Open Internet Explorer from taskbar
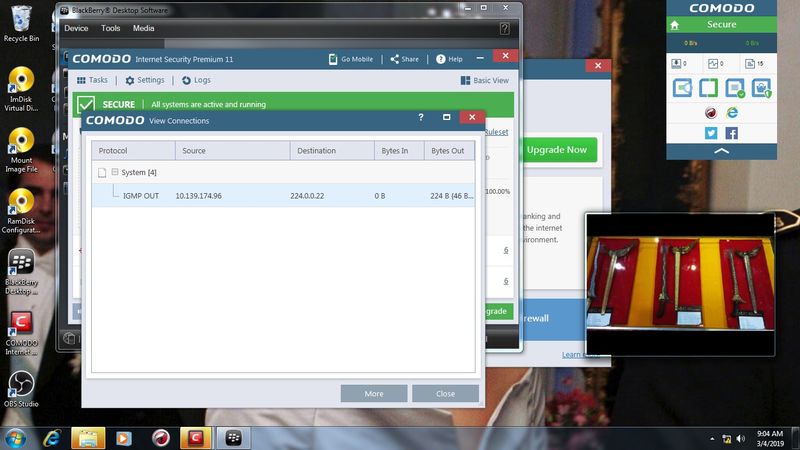The width and height of the screenshot is (800, 450). (x=52, y=438)
